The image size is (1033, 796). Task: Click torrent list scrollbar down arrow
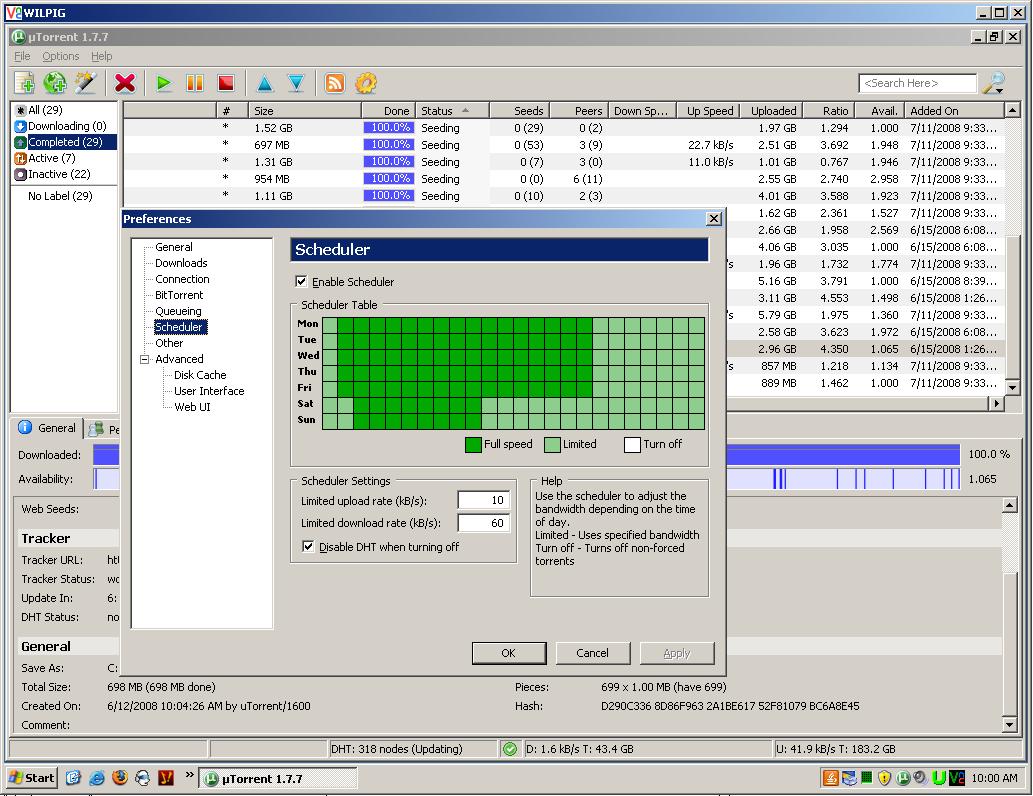coord(1013,387)
